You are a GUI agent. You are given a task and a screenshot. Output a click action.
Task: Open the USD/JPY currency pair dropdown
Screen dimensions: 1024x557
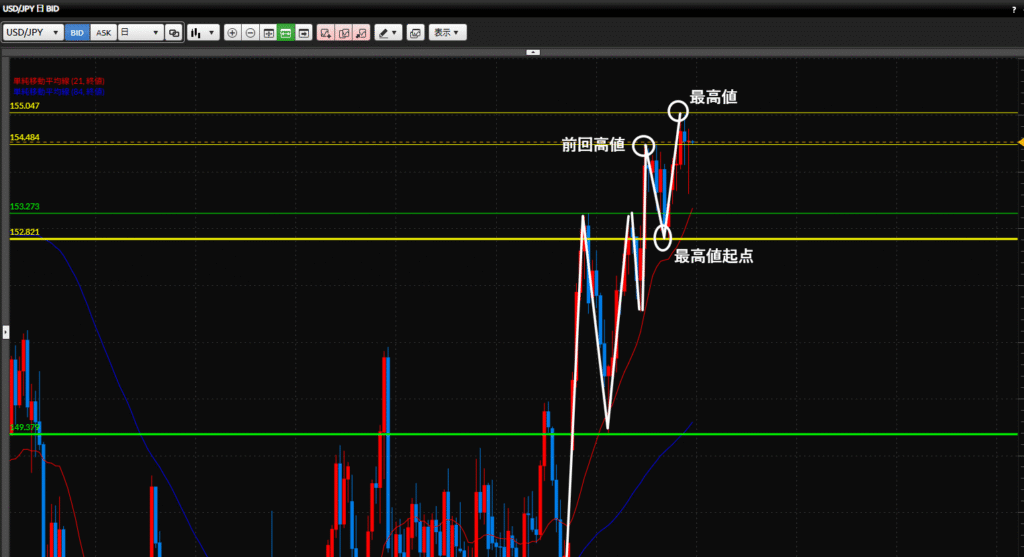33,32
